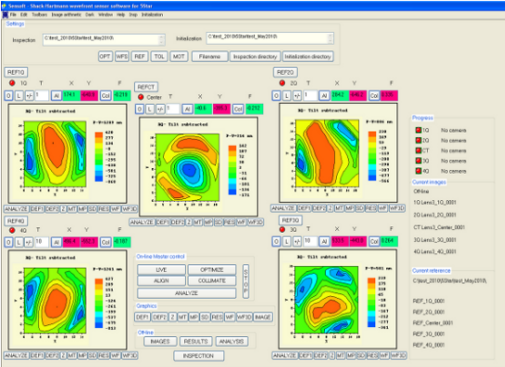Open the Help menu

pos(121,15)
